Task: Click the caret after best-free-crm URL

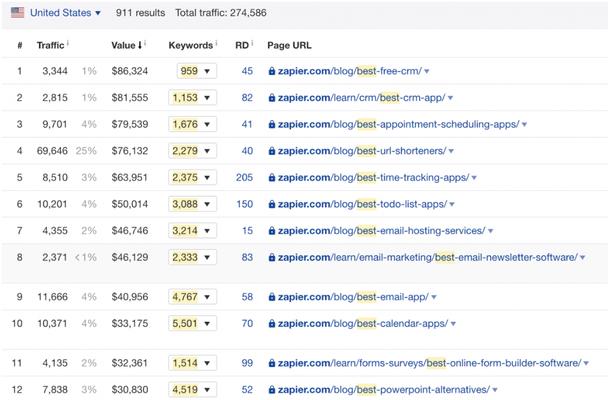Action: point(427,72)
